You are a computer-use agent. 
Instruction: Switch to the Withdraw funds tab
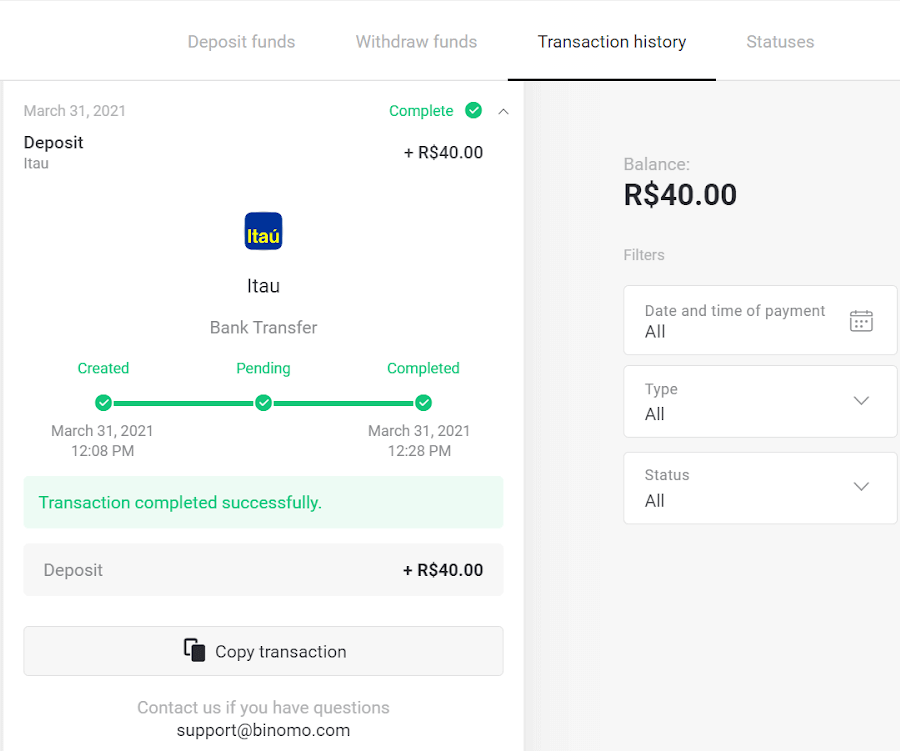click(416, 41)
